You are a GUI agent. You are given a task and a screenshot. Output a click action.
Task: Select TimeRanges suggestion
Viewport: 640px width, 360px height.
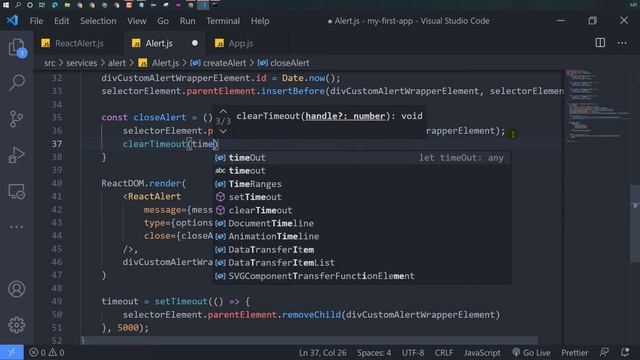click(362, 184)
